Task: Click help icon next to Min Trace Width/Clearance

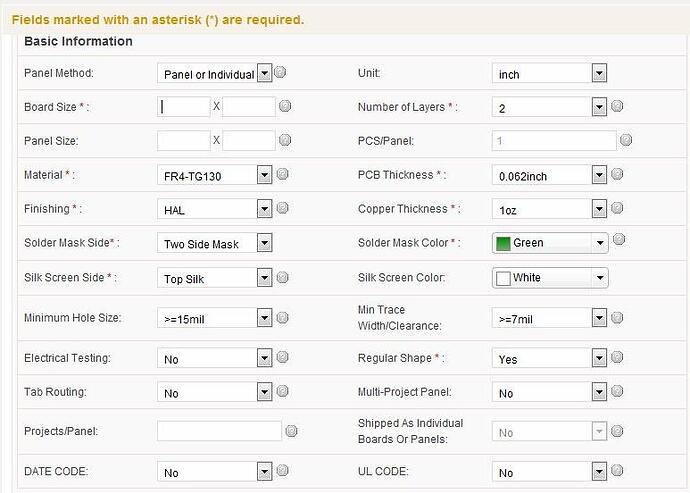Action: point(617,317)
